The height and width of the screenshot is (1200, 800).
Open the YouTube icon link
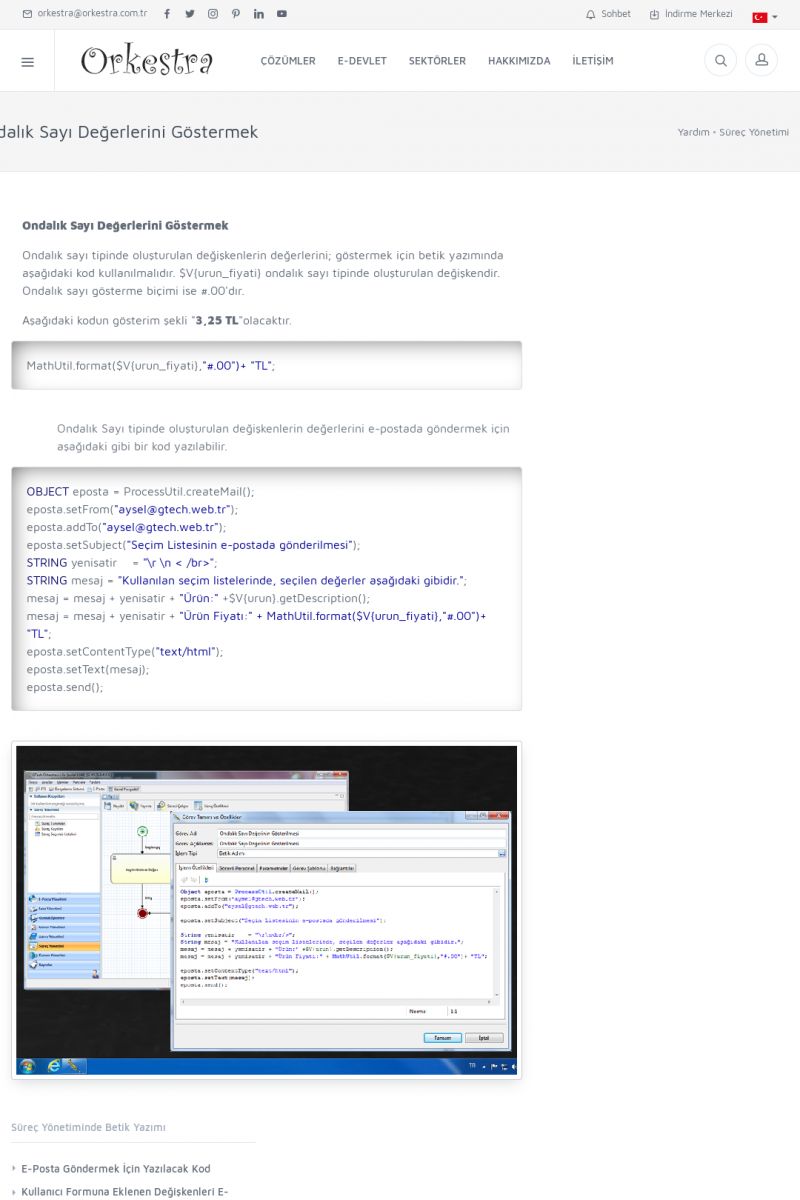click(282, 14)
